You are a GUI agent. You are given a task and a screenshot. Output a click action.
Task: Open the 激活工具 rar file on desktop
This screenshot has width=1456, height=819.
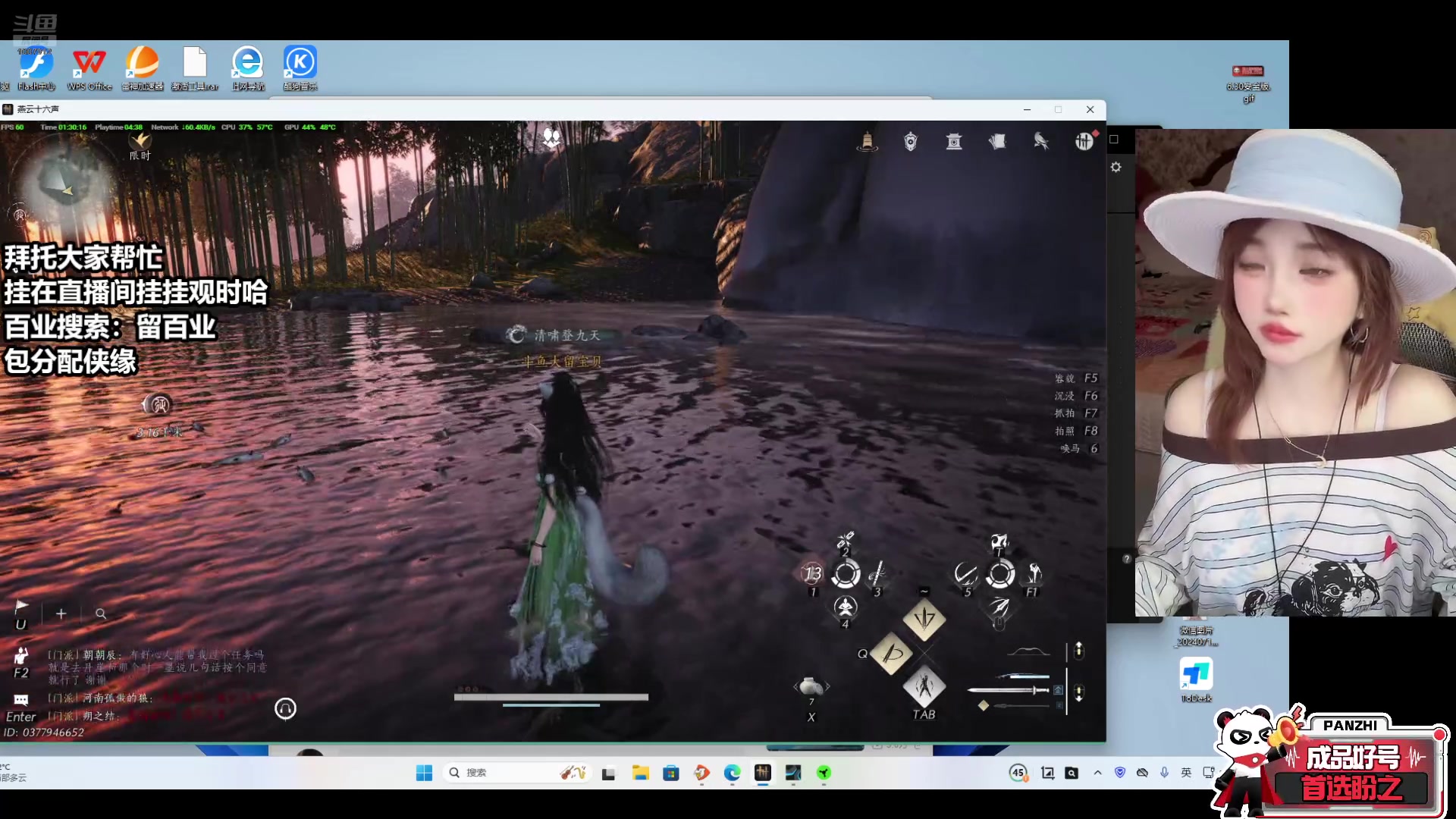(195, 68)
